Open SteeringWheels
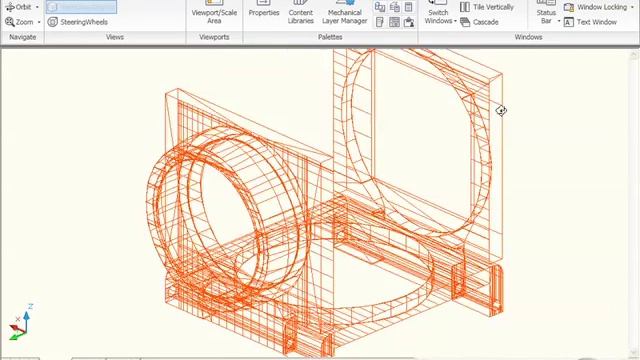 pos(78,22)
